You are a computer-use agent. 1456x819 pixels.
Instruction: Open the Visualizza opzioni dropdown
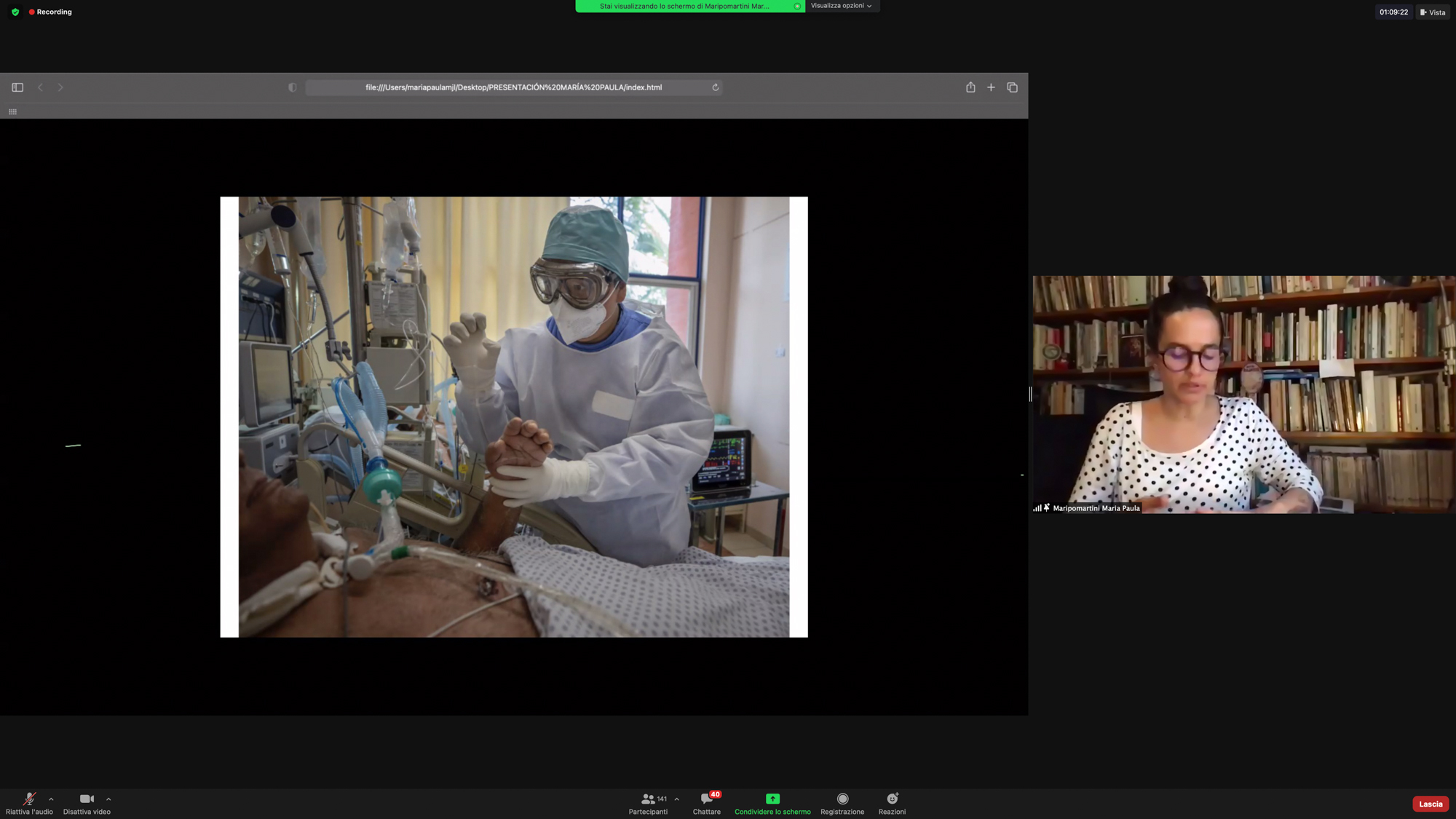point(842,6)
